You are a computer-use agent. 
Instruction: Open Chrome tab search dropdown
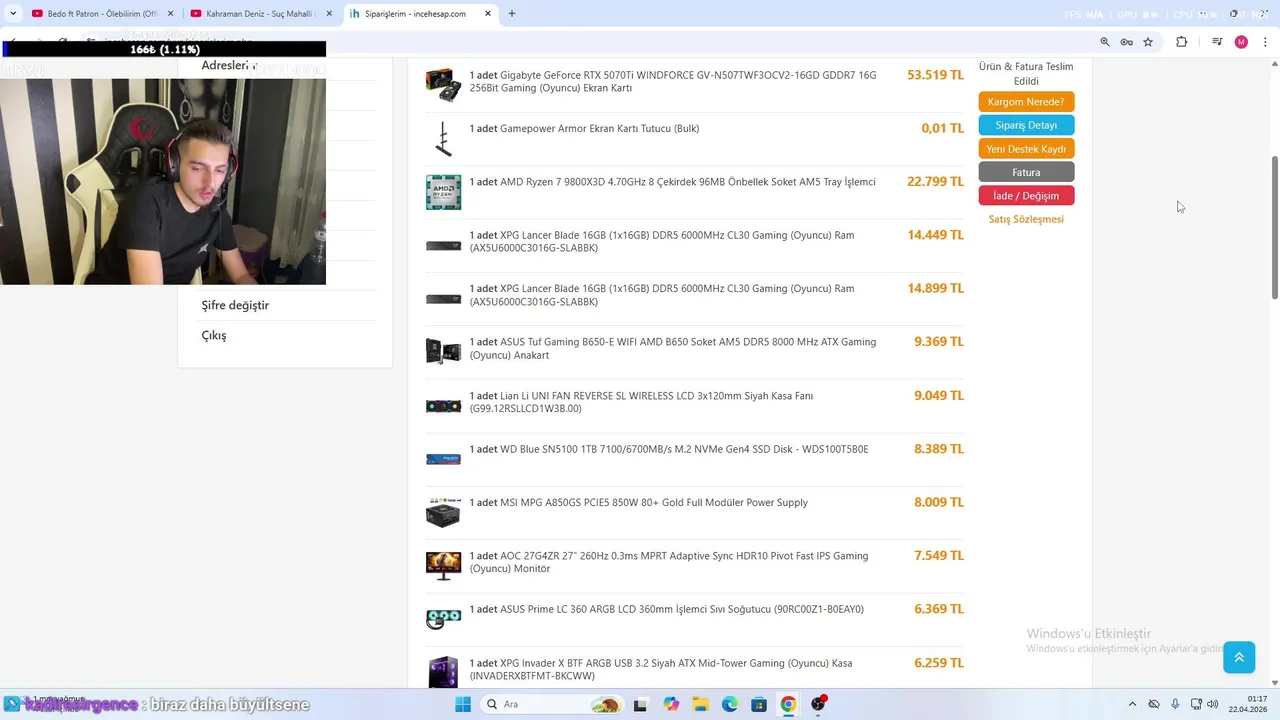pos(13,14)
